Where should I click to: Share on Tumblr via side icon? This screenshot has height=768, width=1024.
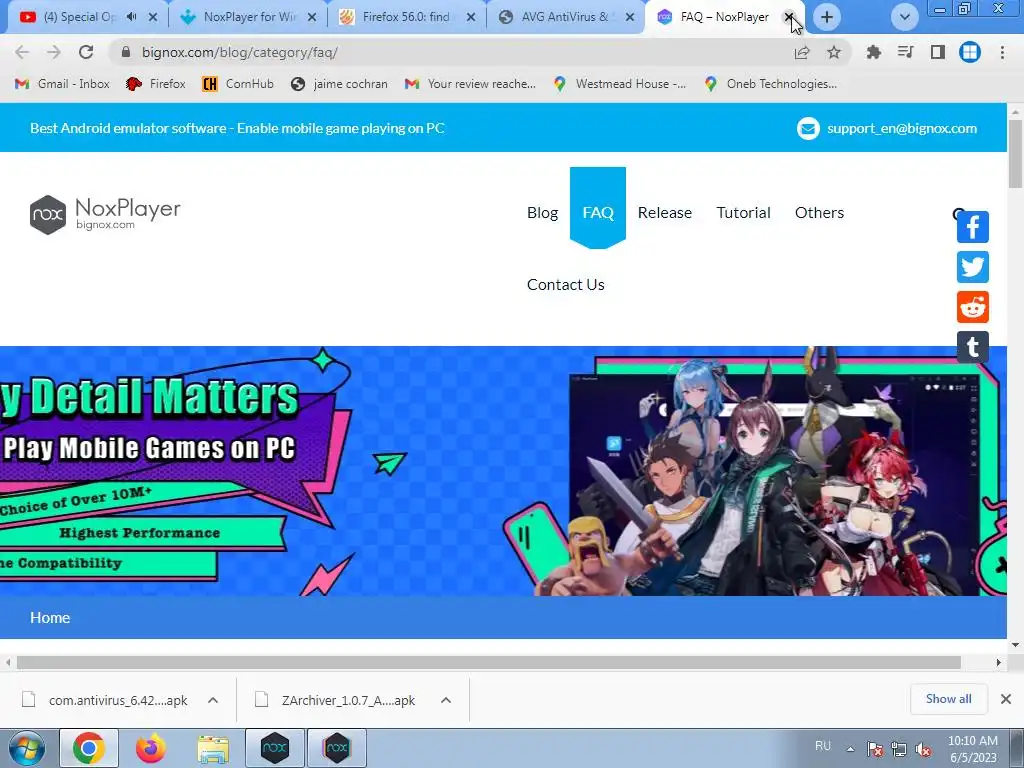tap(972, 347)
